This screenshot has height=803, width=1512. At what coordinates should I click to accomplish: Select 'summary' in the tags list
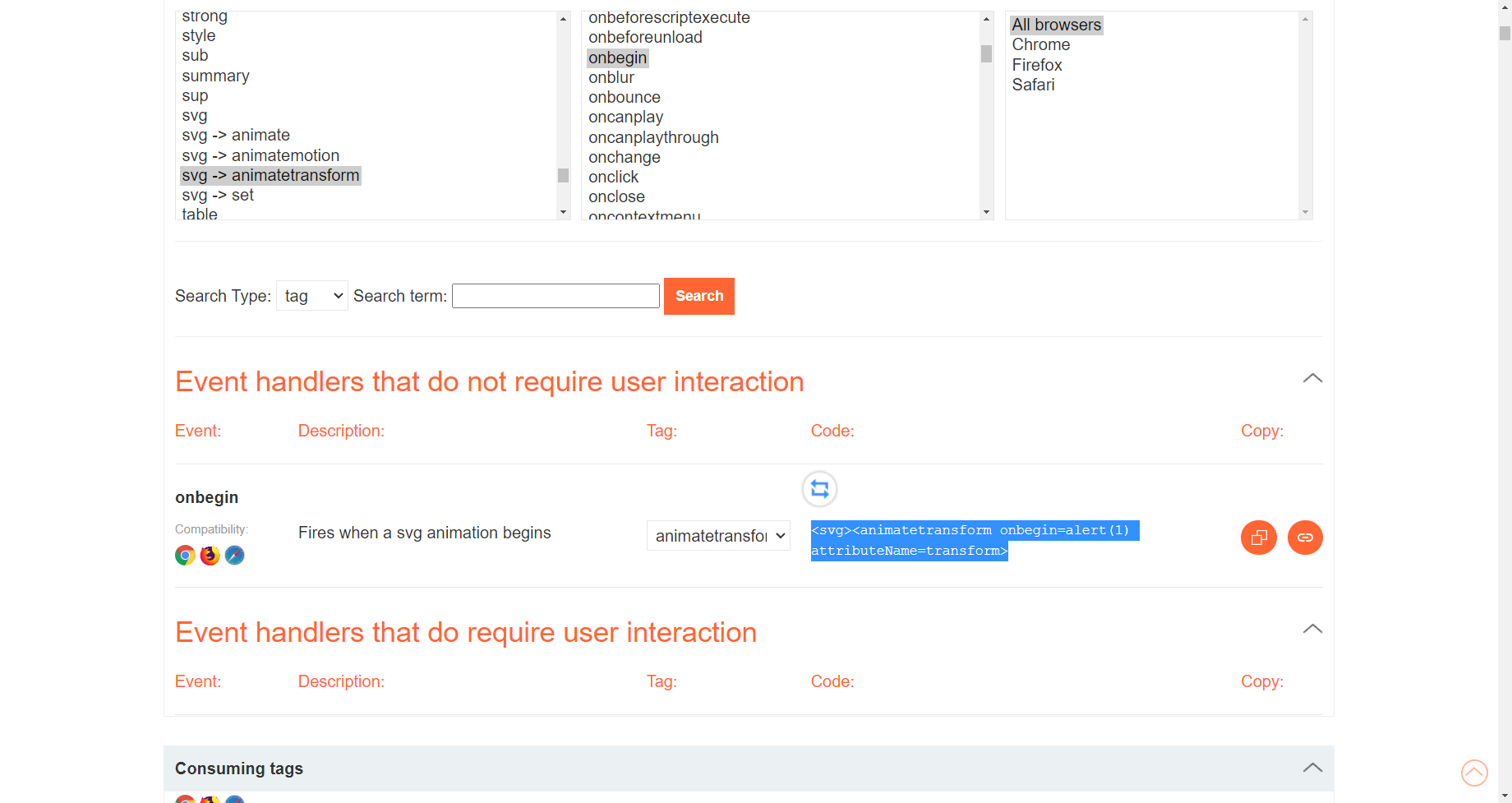coord(215,76)
